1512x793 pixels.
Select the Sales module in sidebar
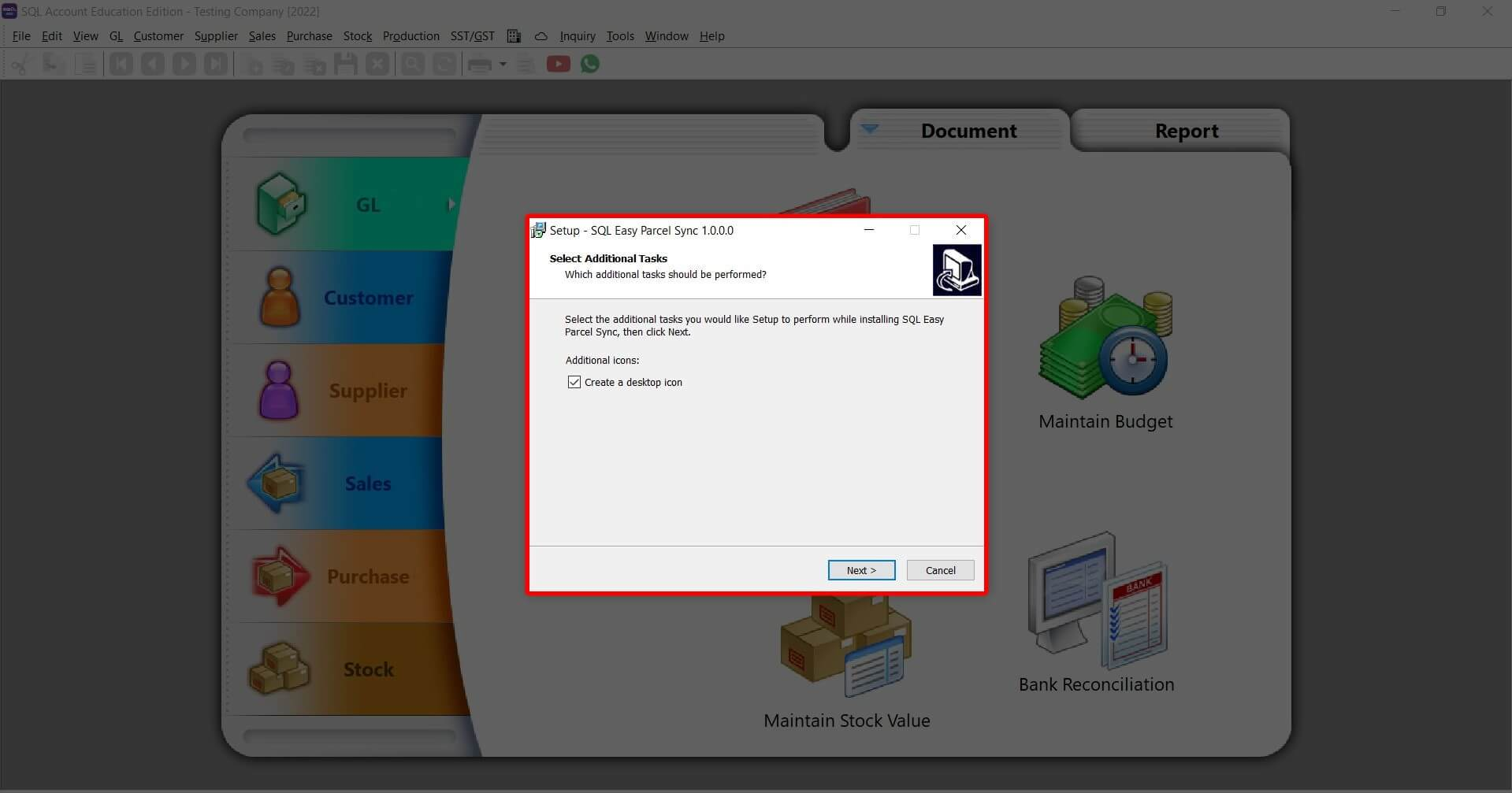point(340,484)
